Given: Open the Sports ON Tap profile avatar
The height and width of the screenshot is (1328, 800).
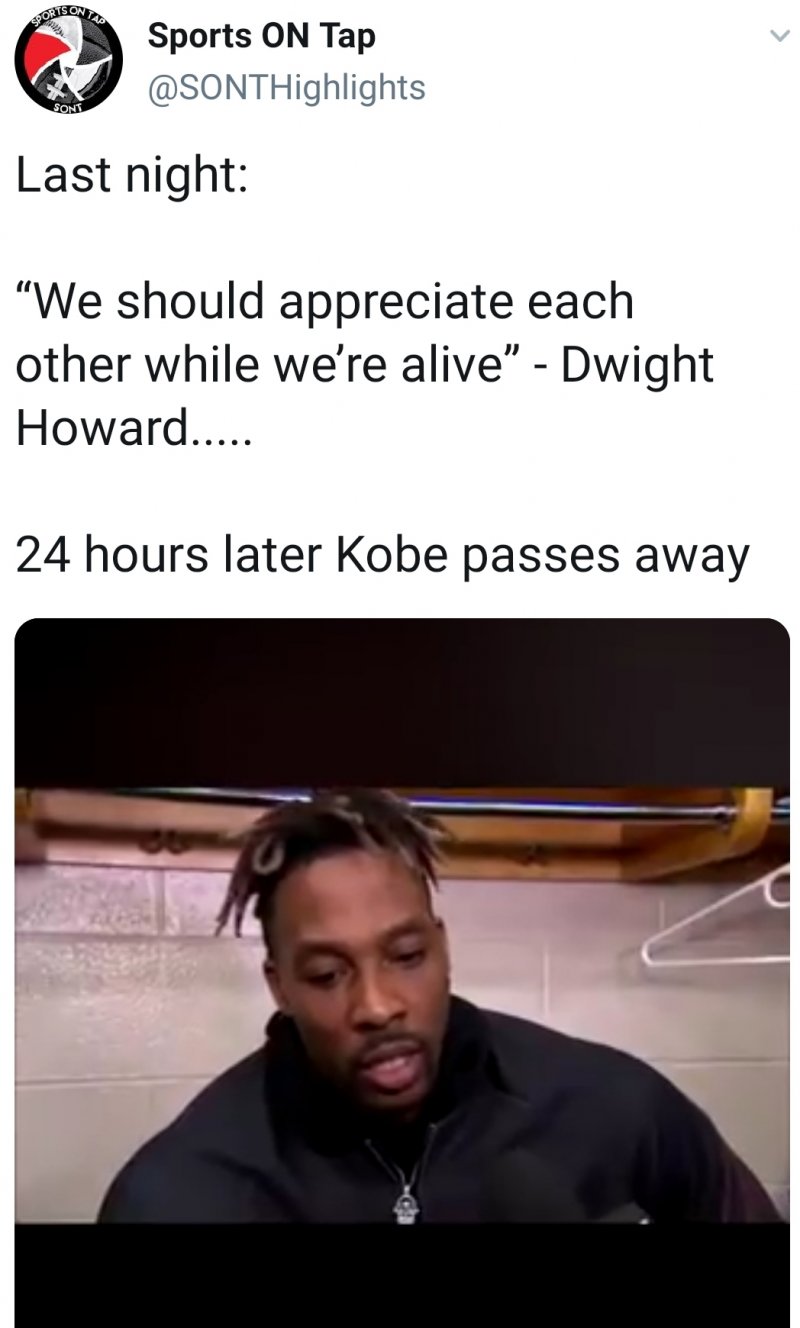Looking at the screenshot, I should 68,61.
